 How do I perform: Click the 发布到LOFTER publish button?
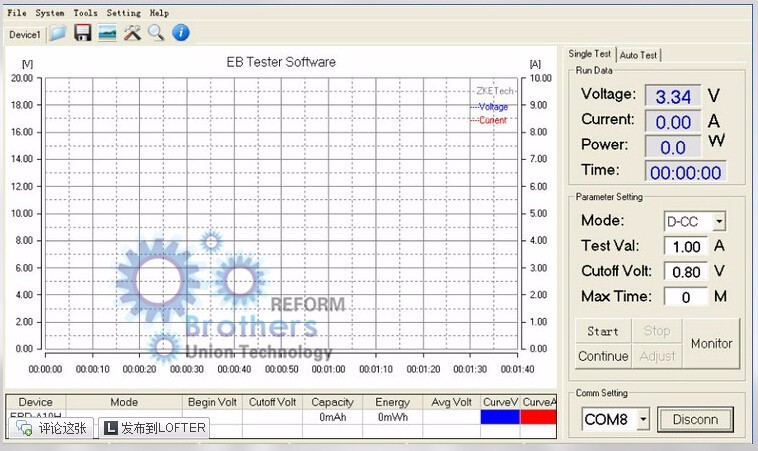[x=154, y=428]
